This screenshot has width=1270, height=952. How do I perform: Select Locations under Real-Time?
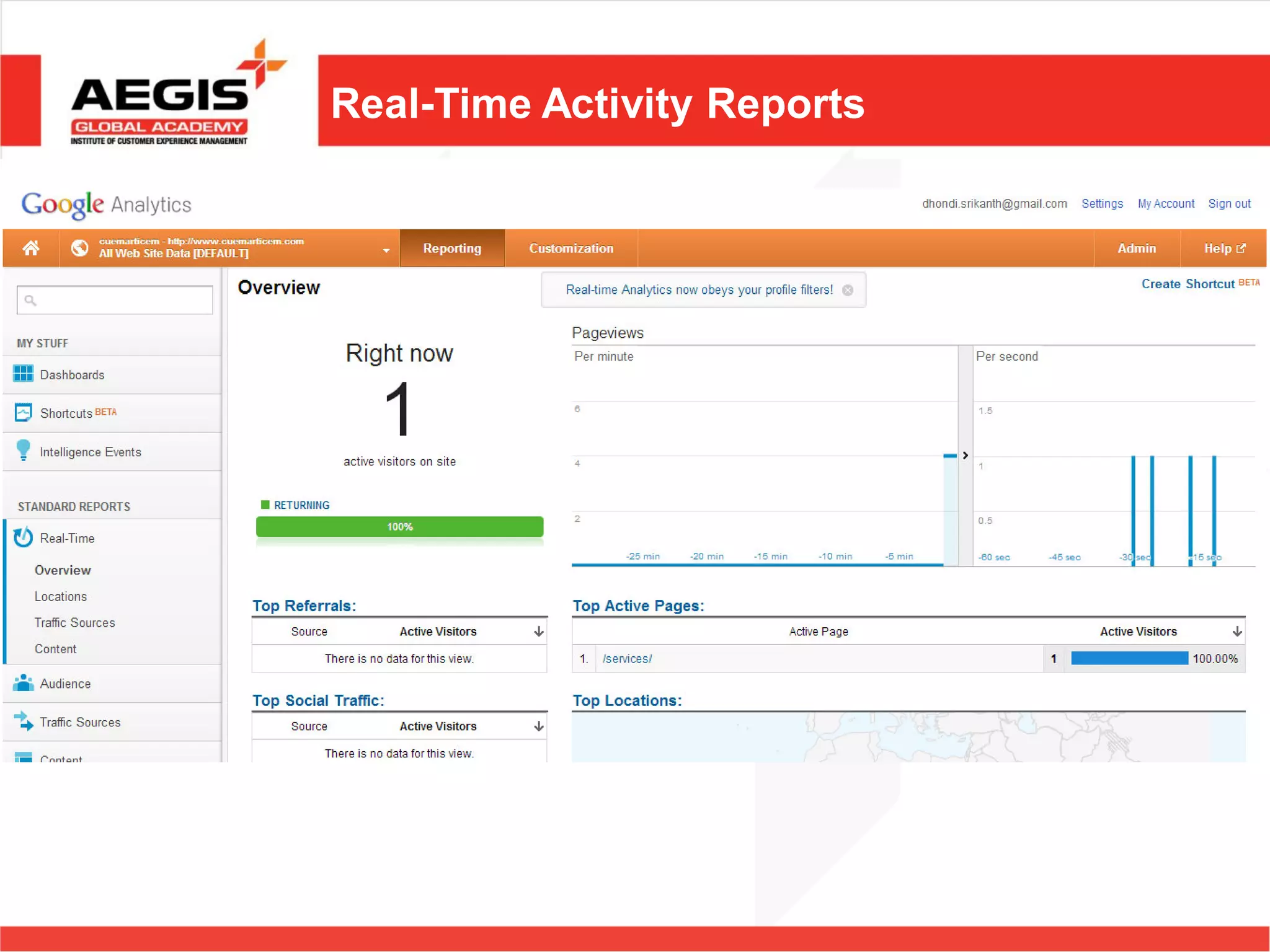(x=60, y=596)
